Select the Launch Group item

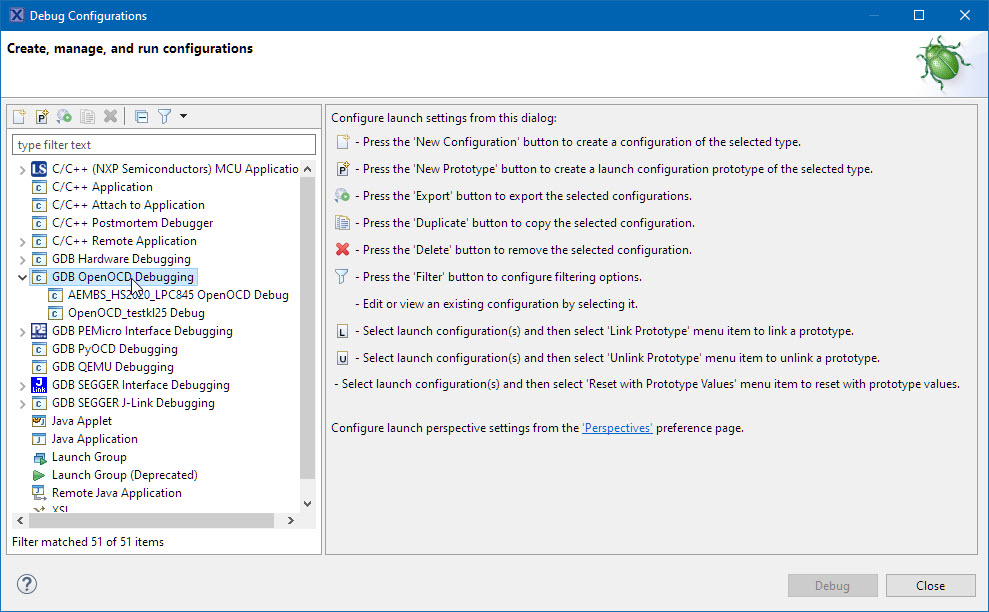(89, 457)
